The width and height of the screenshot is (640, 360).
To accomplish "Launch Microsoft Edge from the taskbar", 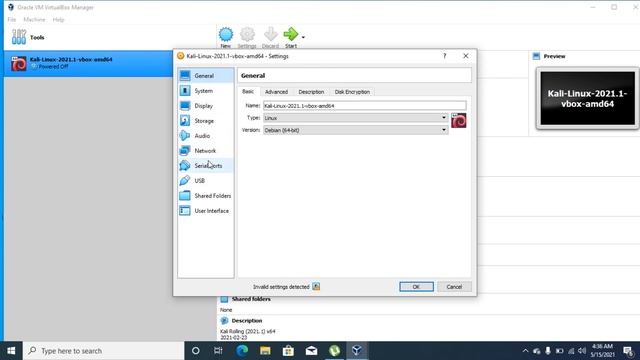I will pyautogui.click(x=242, y=351).
